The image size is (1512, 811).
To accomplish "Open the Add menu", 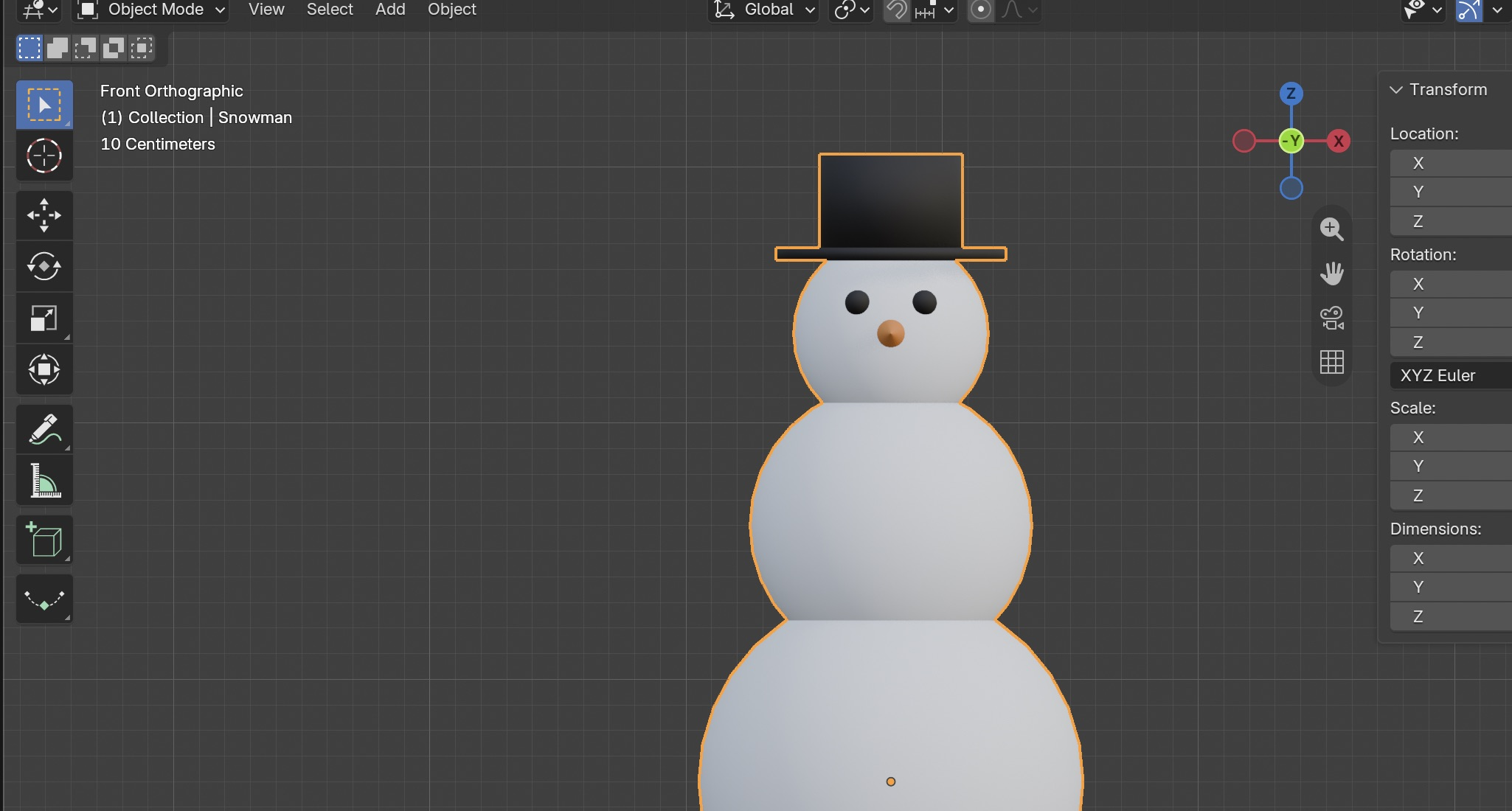I will pos(390,10).
